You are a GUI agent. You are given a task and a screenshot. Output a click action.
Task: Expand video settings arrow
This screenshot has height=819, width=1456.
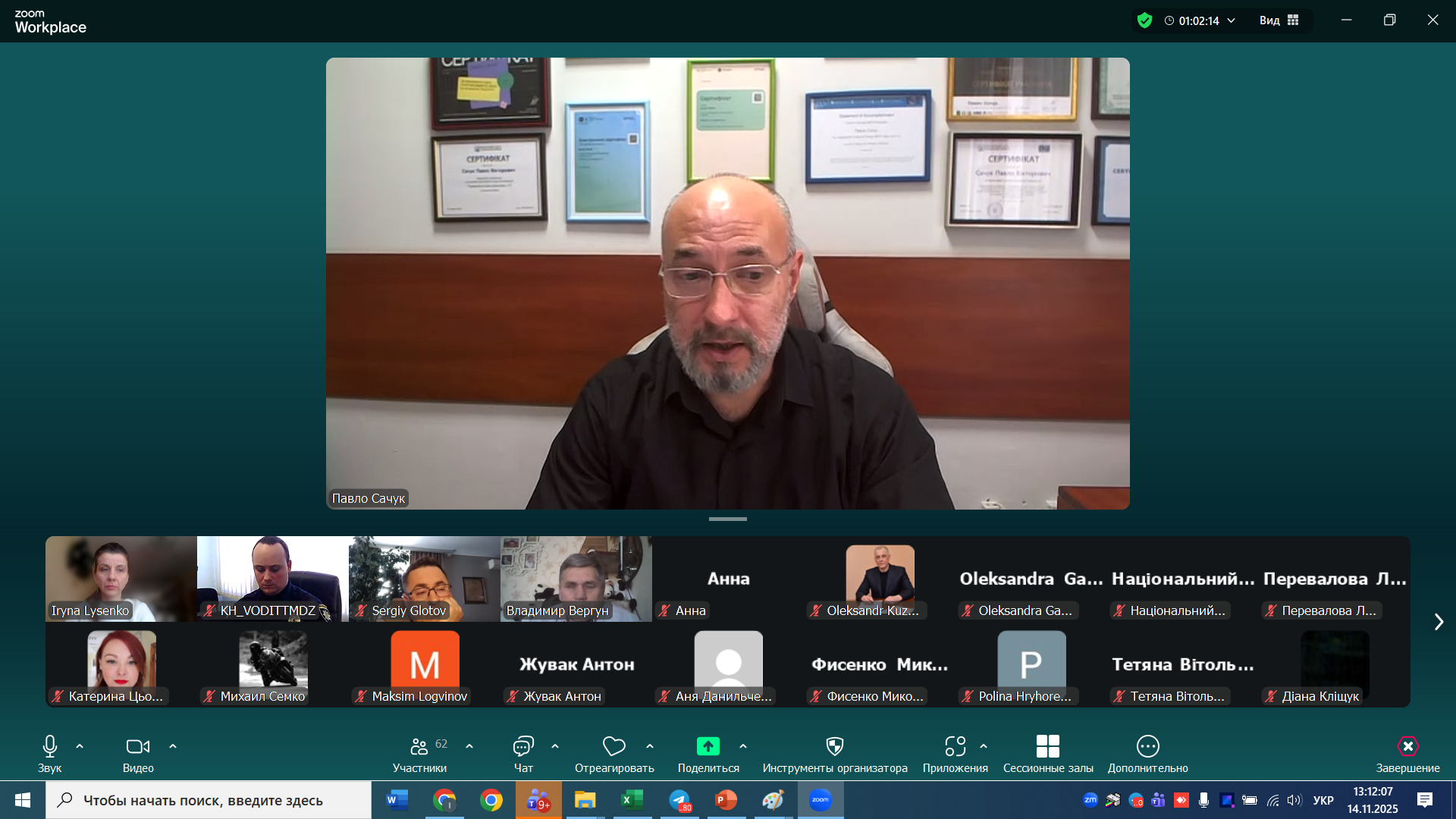click(x=173, y=747)
